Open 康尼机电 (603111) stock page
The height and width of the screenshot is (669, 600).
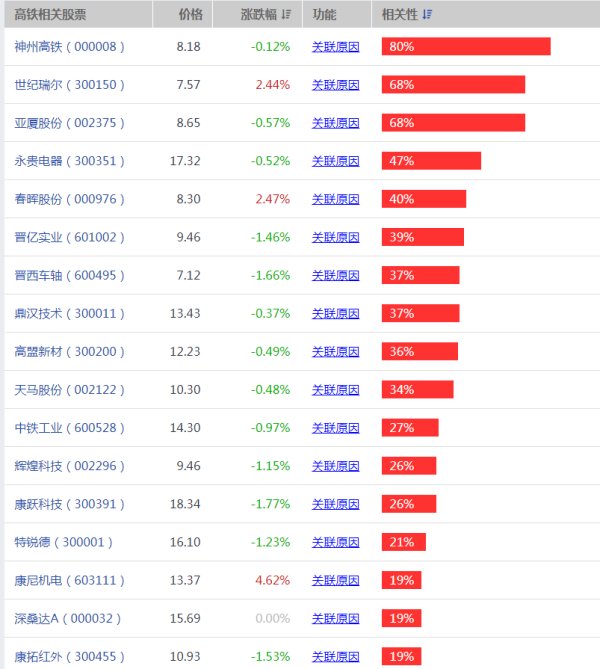pyautogui.click(x=69, y=580)
